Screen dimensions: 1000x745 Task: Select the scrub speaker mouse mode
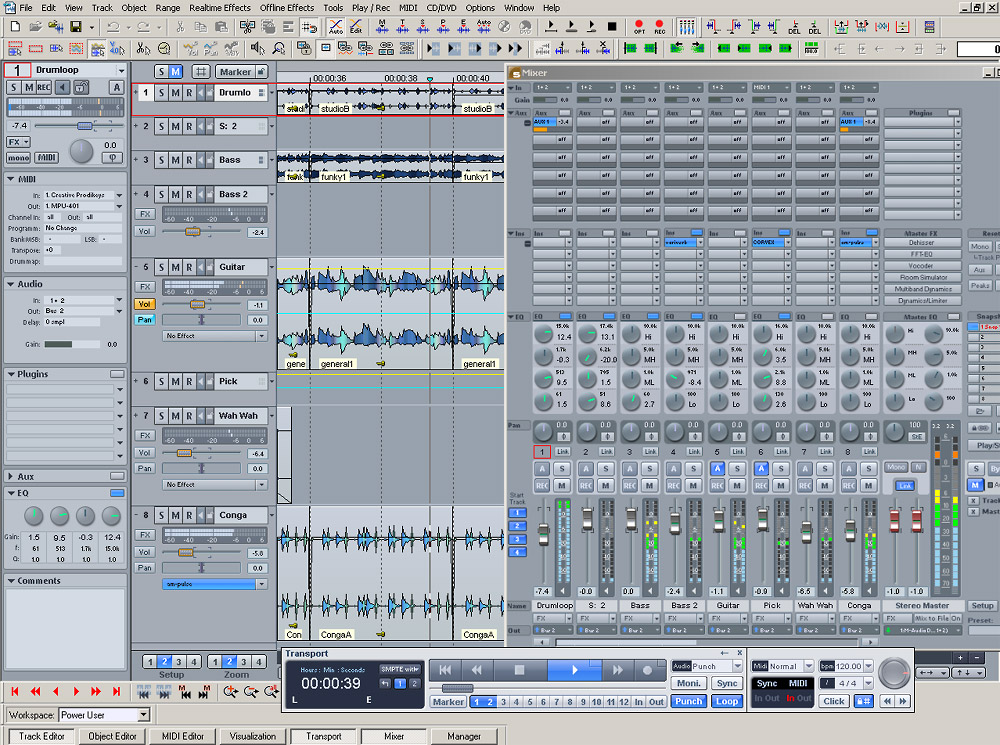click(258, 48)
